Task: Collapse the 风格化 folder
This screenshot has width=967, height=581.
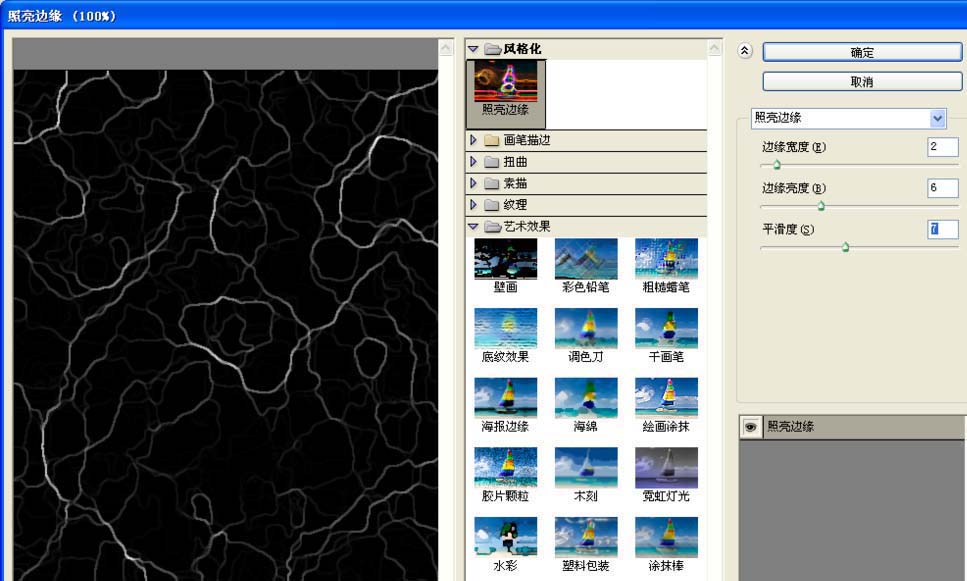Action: [x=474, y=49]
